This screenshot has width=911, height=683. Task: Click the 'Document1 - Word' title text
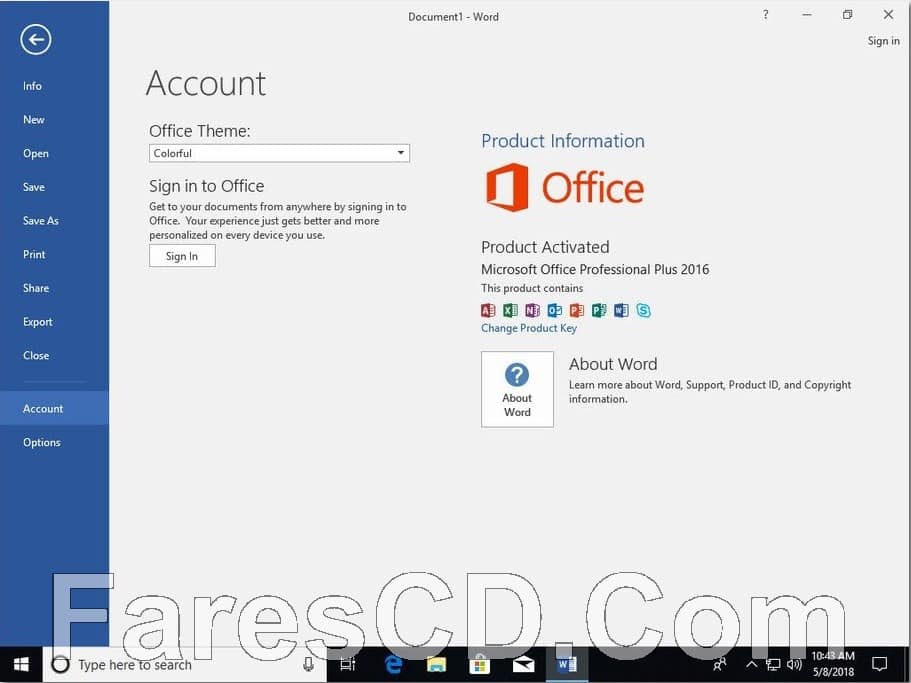click(x=453, y=17)
